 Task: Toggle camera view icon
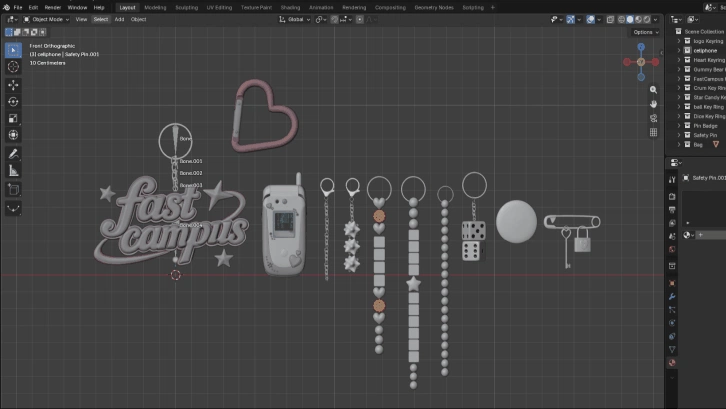(x=653, y=118)
